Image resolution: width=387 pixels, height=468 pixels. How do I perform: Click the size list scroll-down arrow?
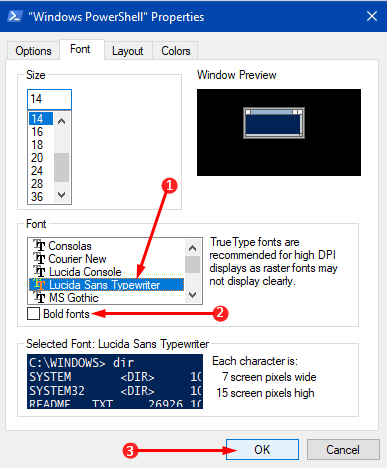[62, 194]
